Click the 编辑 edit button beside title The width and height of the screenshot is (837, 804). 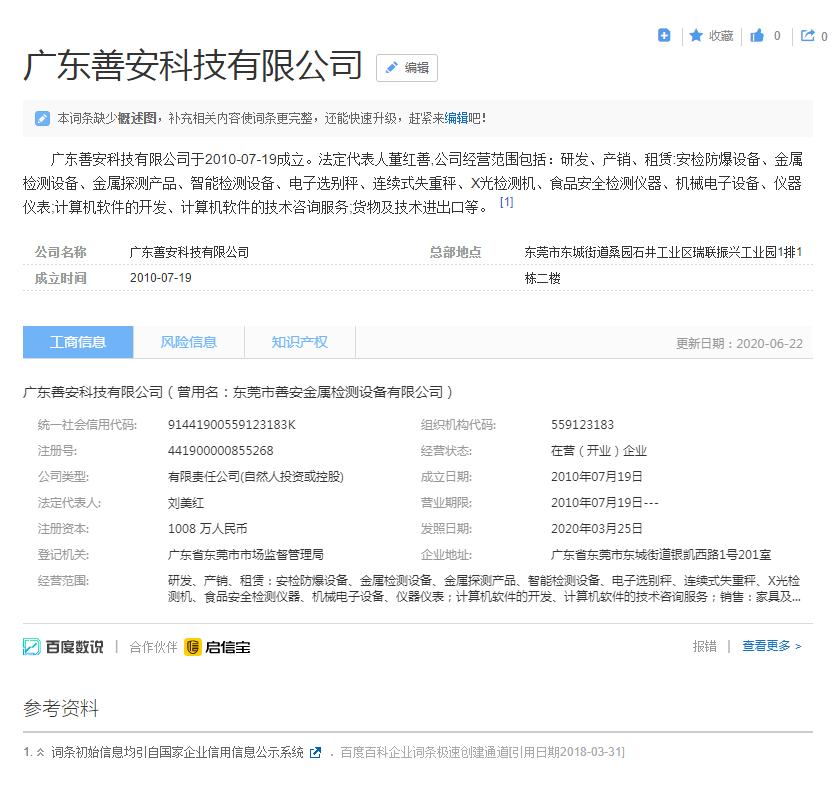pyautogui.click(x=407, y=68)
